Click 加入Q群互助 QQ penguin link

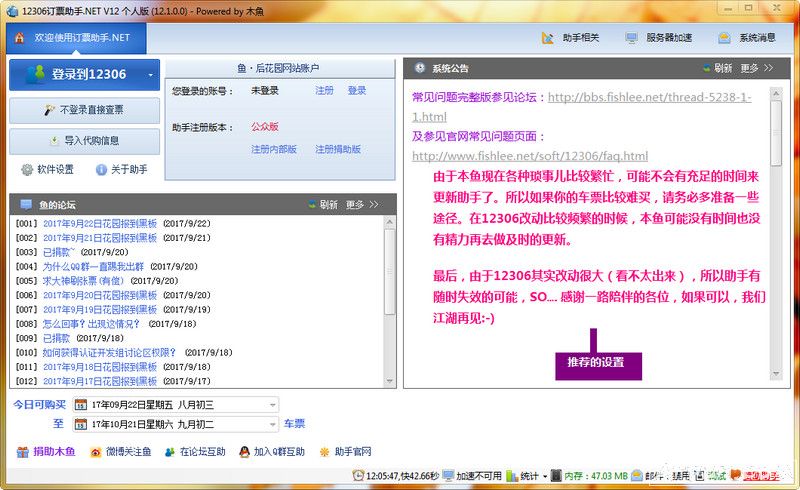[x=272, y=452]
